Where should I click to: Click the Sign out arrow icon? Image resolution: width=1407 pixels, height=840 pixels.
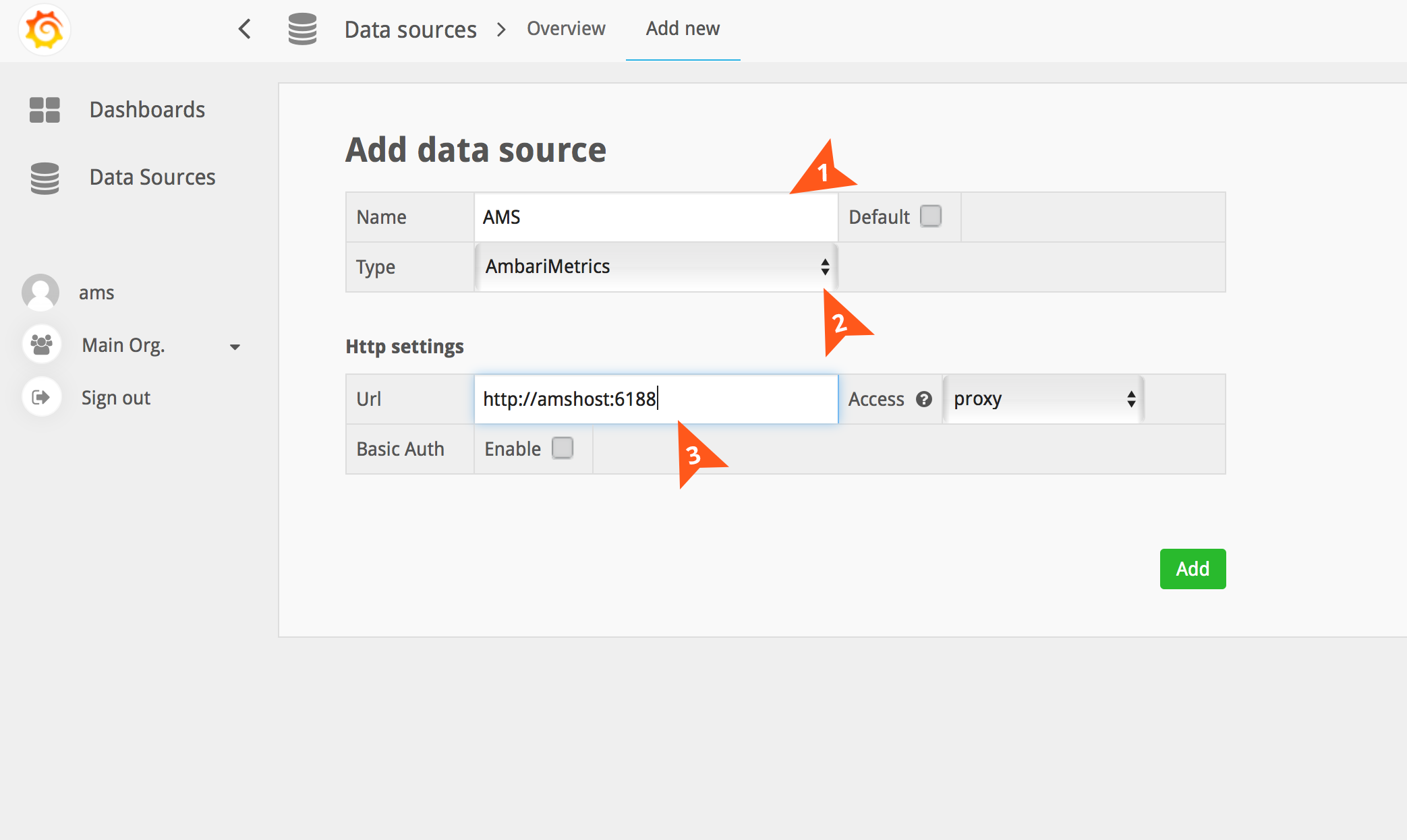[x=42, y=397]
